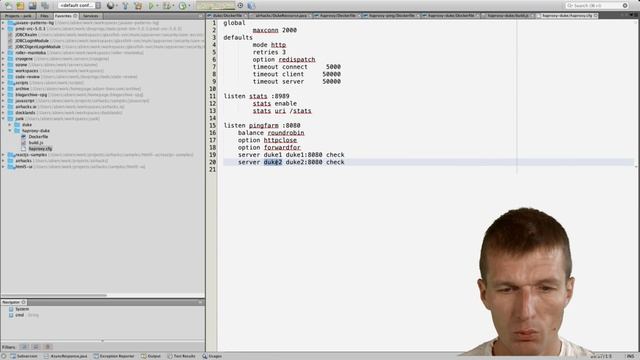Close the Favorites tab via its x
Screen dimensions: 640x360
click(x=75, y=16)
